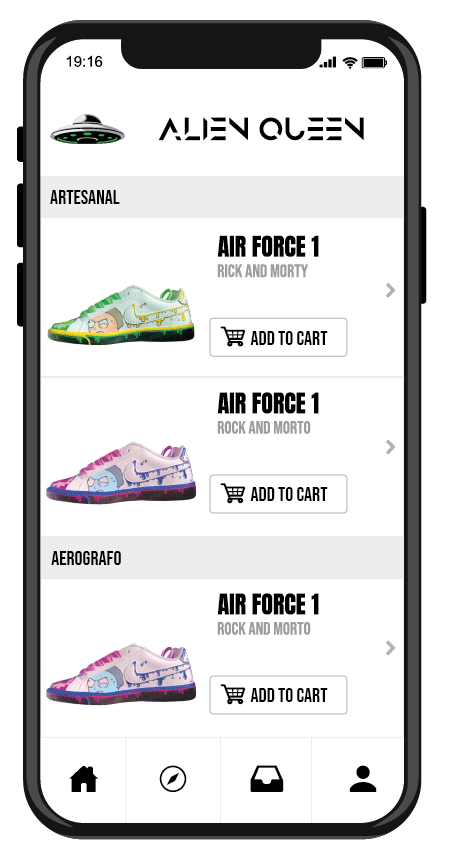Add Aerografo shoe to cart
Viewport: 451px width, 862px height.
point(278,695)
